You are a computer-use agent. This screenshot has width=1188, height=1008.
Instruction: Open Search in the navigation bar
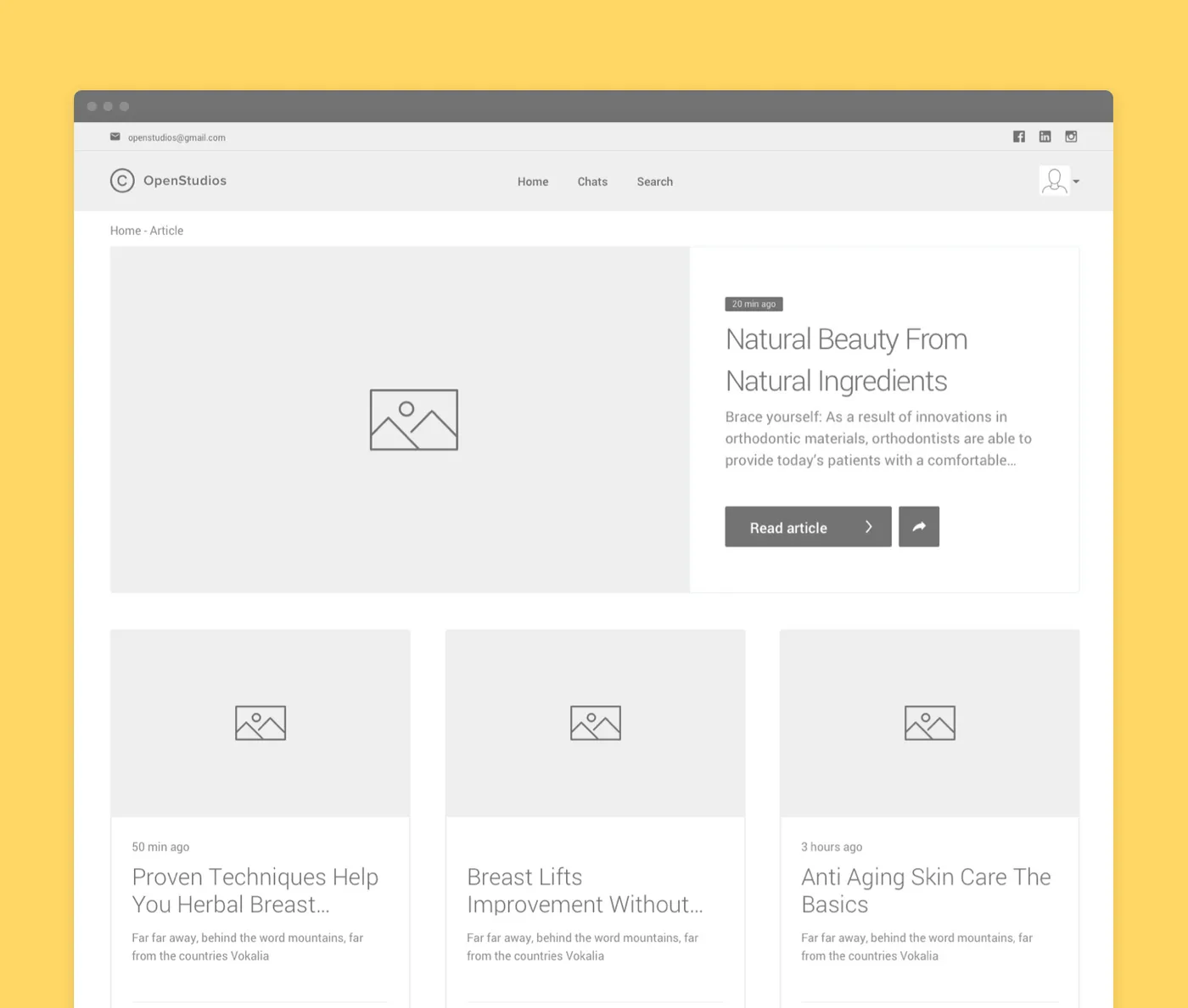coord(655,182)
